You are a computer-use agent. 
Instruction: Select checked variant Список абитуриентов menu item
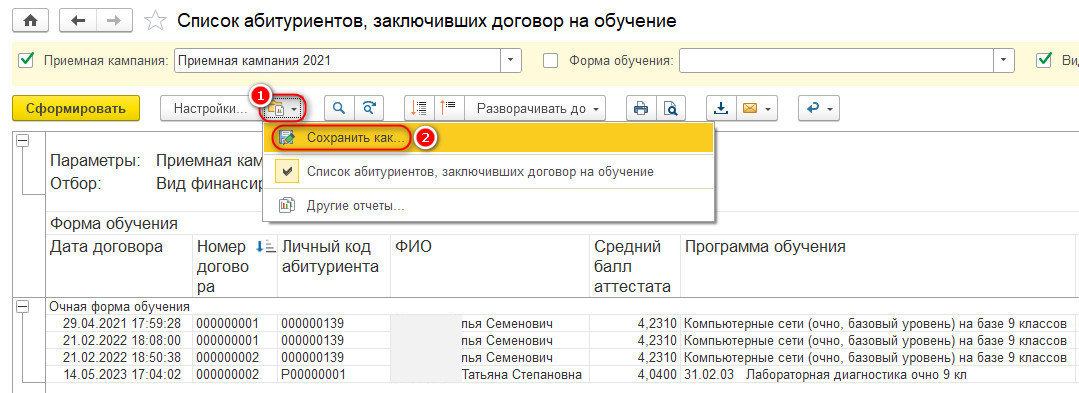pos(489,171)
